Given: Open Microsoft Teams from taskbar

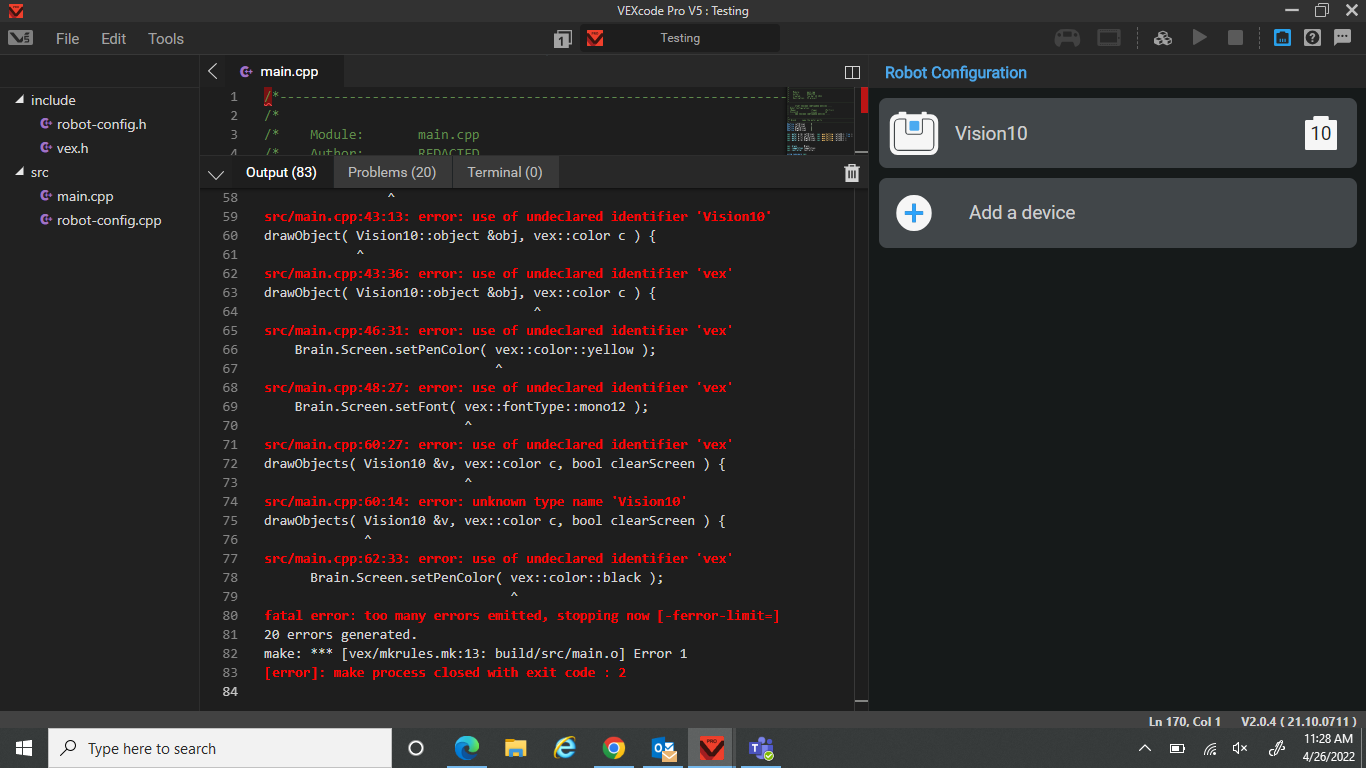Looking at the screenshot, I should 761,748.
